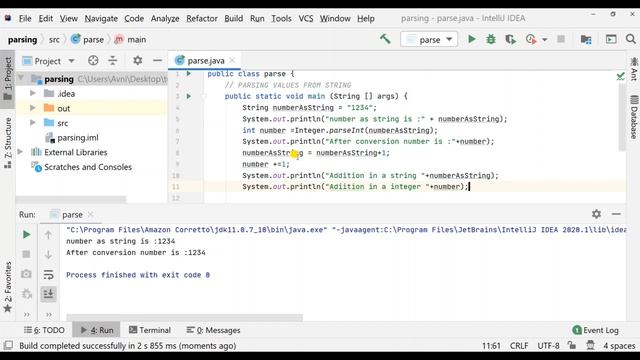Toggle tool window quick access in status bar corner

tap(8, 345)
